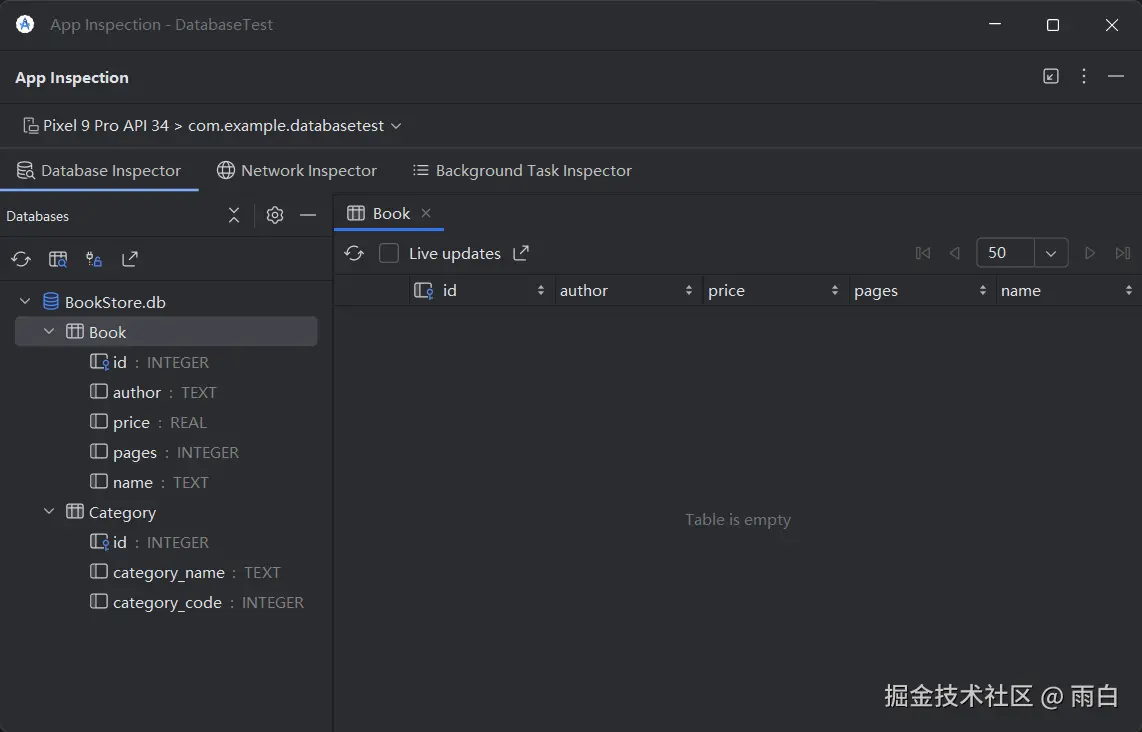The image size is (1142, 732).
Task: Toggle keep database connections open icon
Action: click(94, 259)
